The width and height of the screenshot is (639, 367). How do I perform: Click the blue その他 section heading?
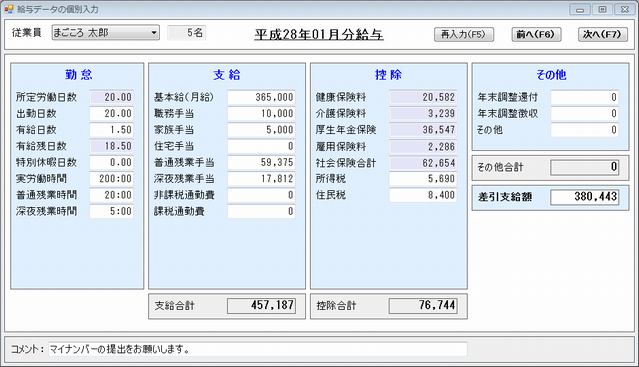(551, 75)
